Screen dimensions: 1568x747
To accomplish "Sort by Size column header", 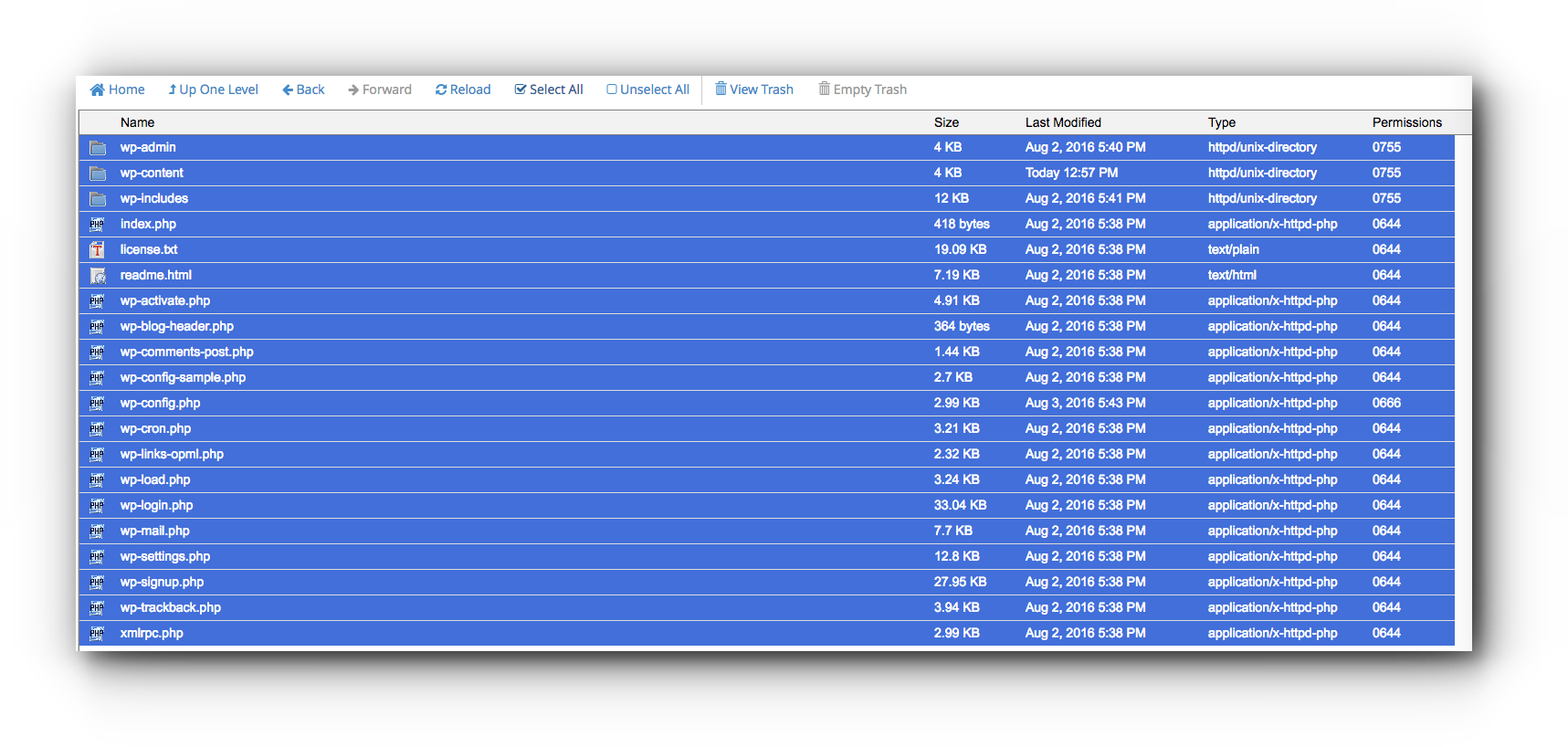I will (946, 122).
